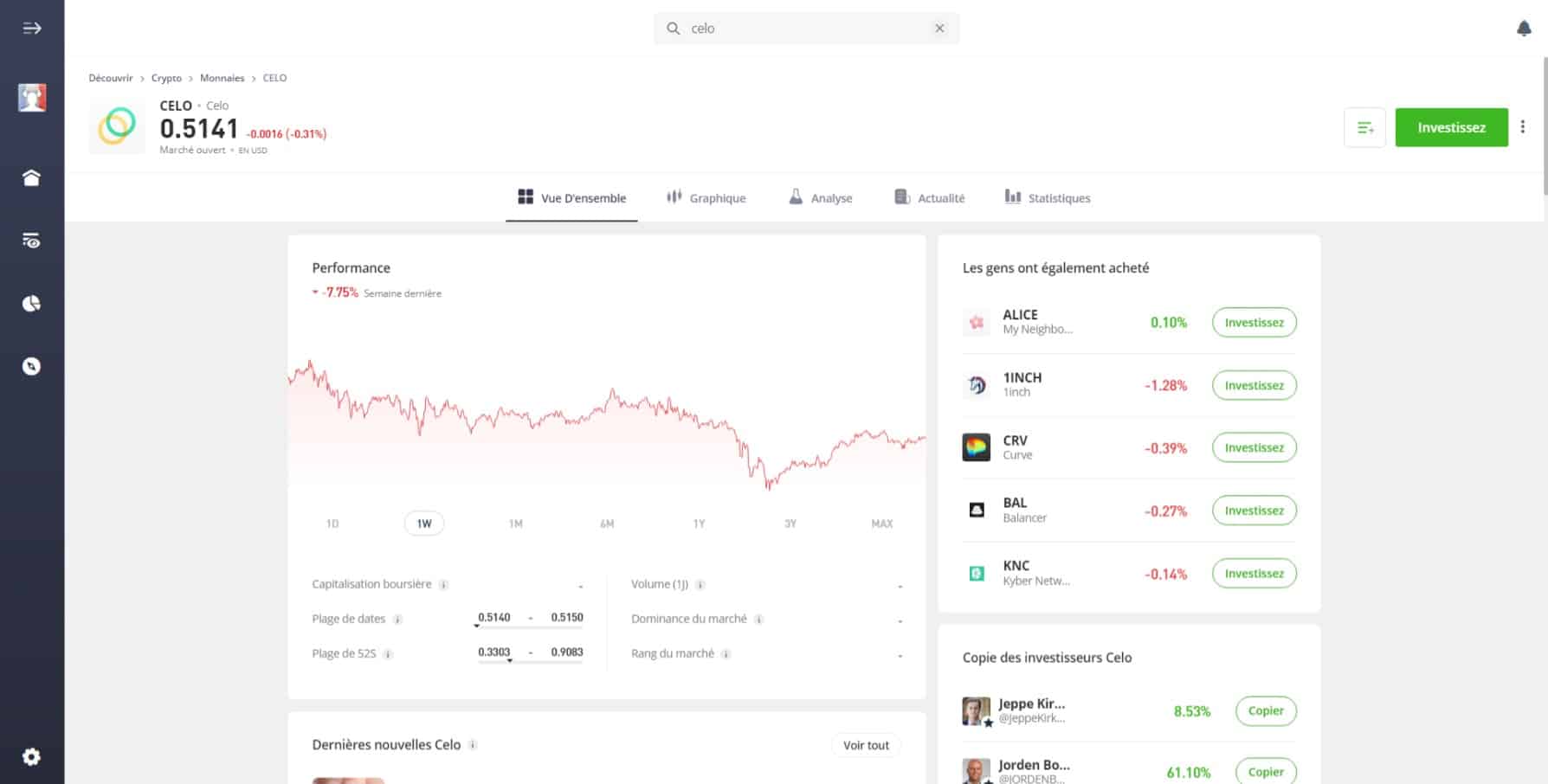1548x784 pixels.
Task: Click the Jeppe Kir... investor name
Action: click(1031, 704)
